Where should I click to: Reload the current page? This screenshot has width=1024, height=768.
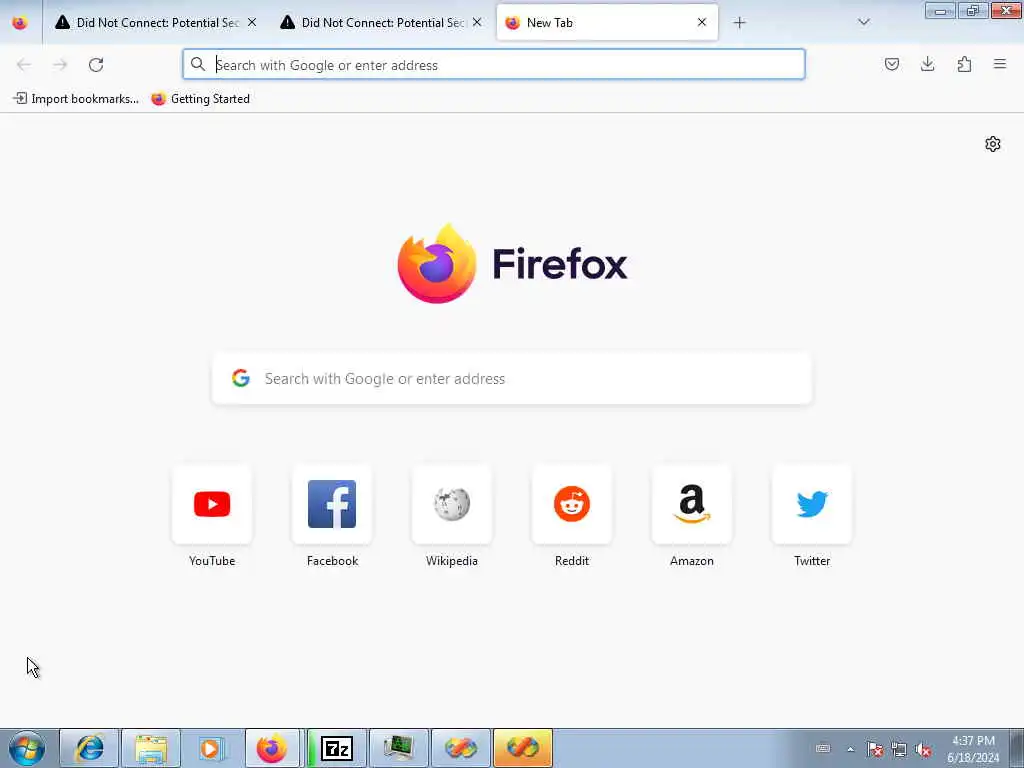click(x=96, y=65)
